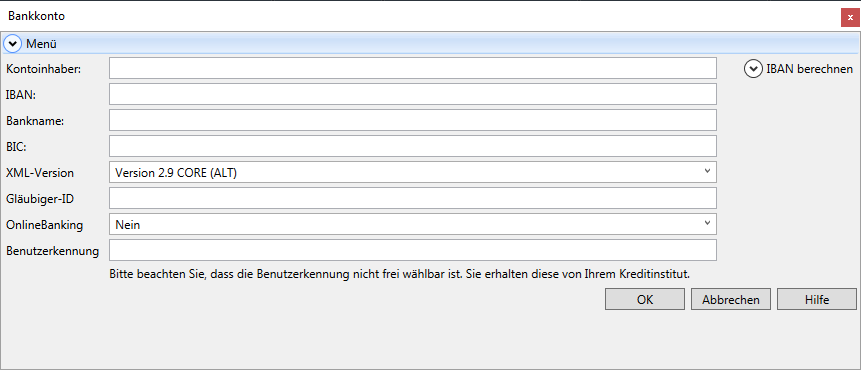Image resolution: width=861 pixels, height=370 pixels.
Task: Click the Menü header bar text
Action: click(x=41, y=44)
